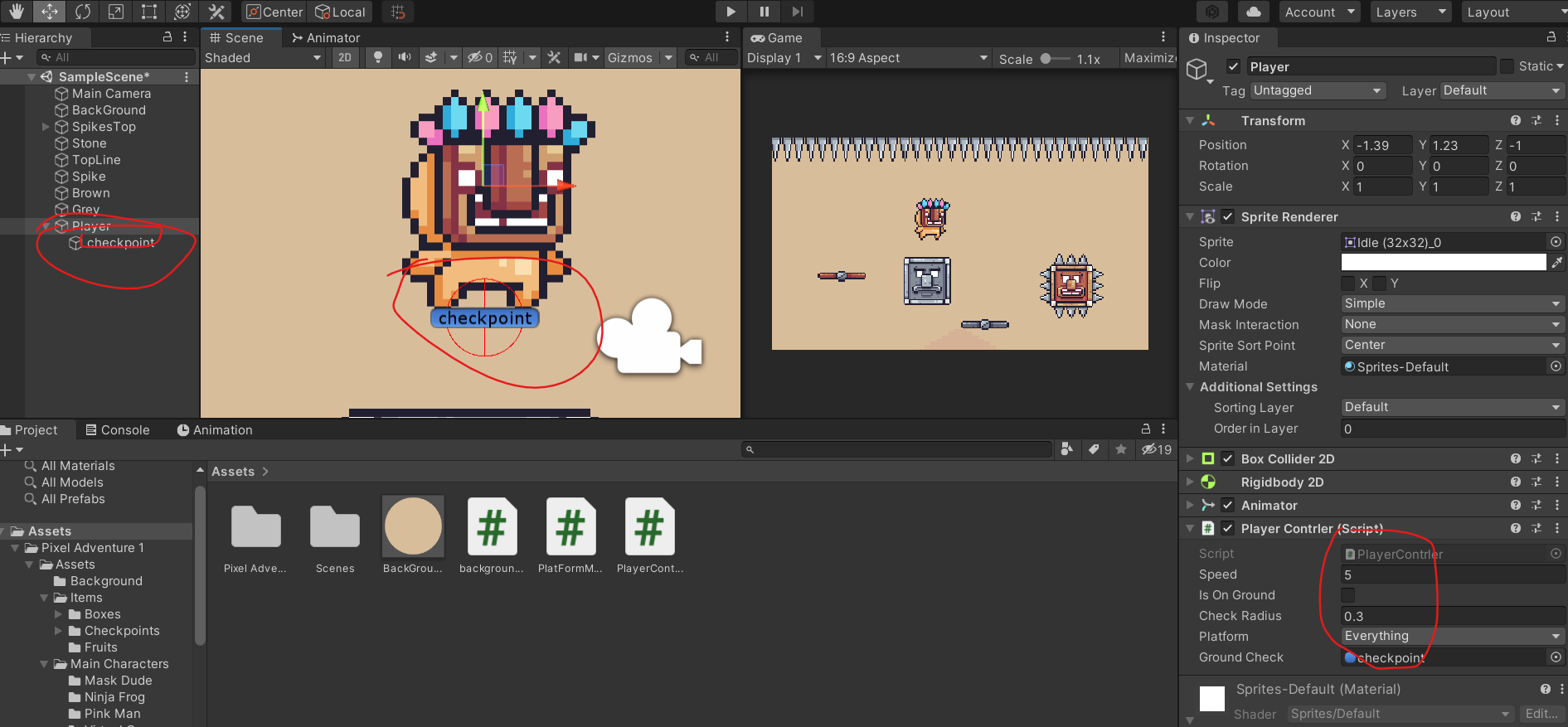The image size is (1568, 727).
Task: Toggle scene grid visibility icon
Action: click(510, 57)
